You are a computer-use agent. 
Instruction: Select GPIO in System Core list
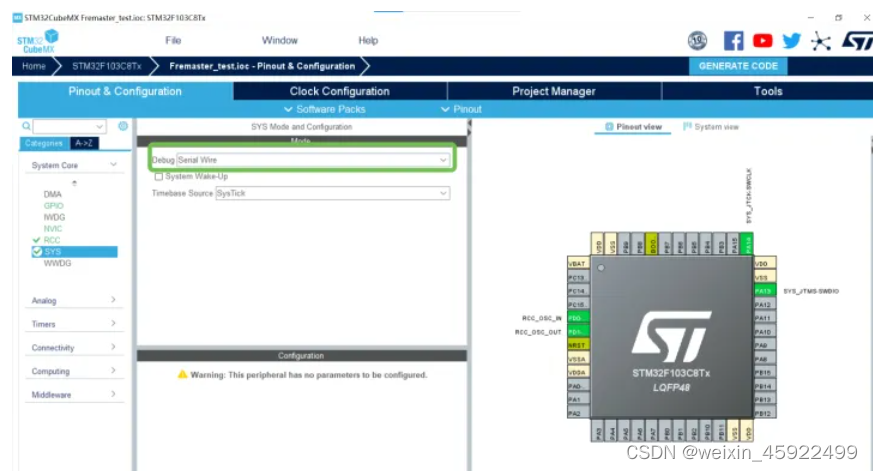pyautogui.click(x=53, y=205)
